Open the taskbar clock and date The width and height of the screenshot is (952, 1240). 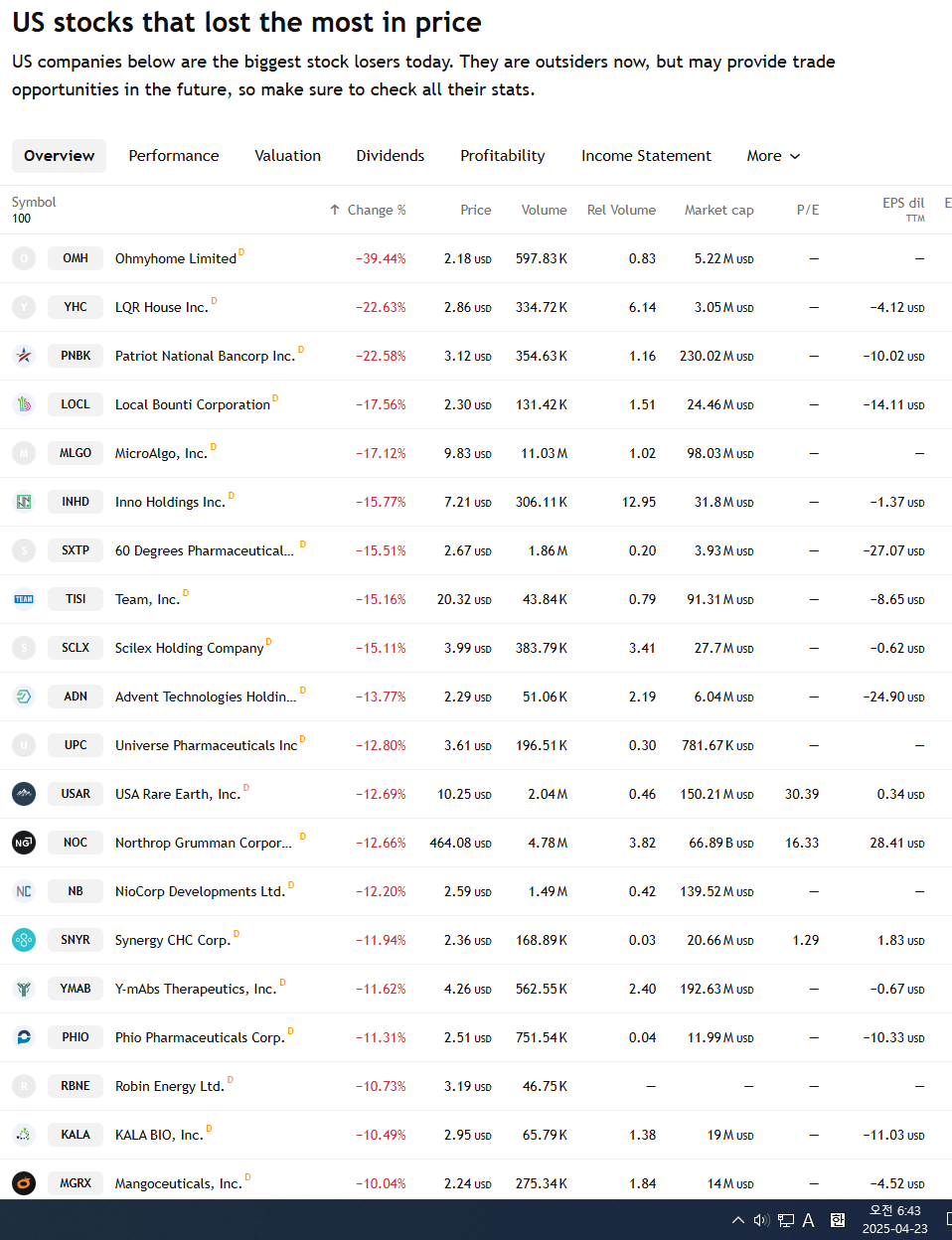pyautogui.click(x=894, y=1220)
